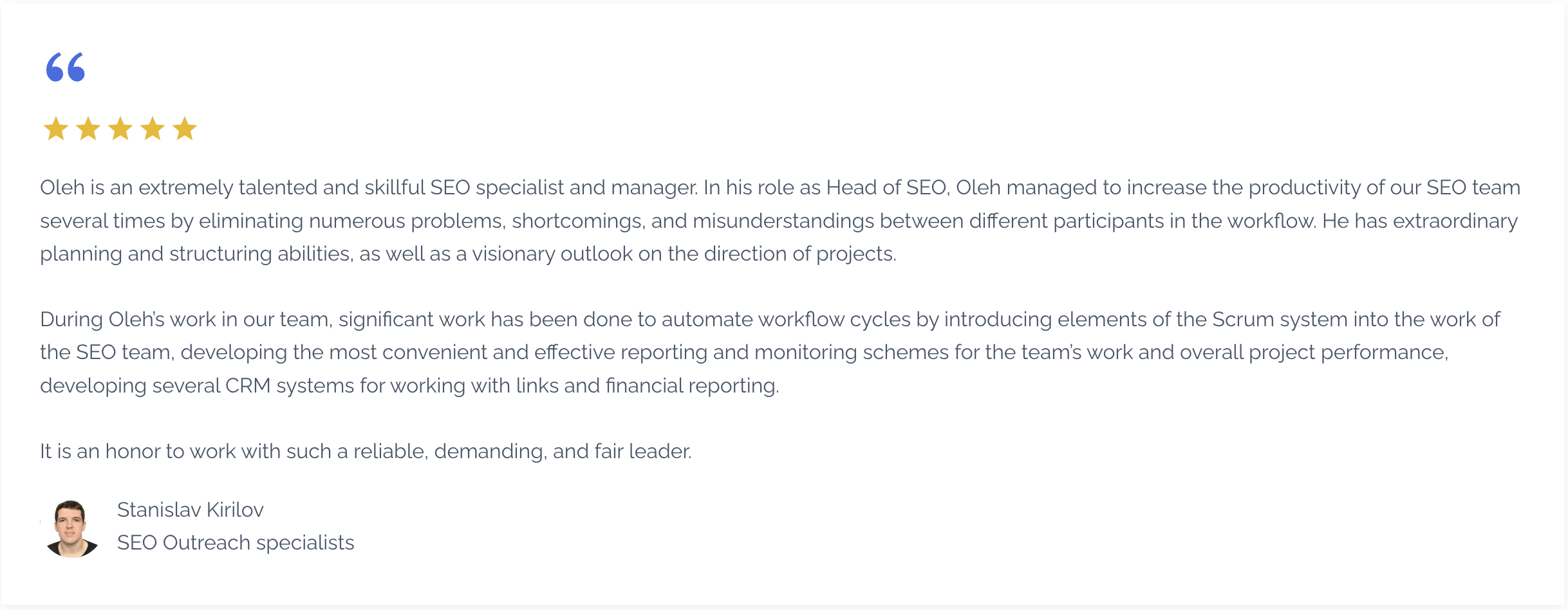The width and height of the screenshot is (1568, 610).
Task: Click the third gold rating star
Action: pos(120,129)
